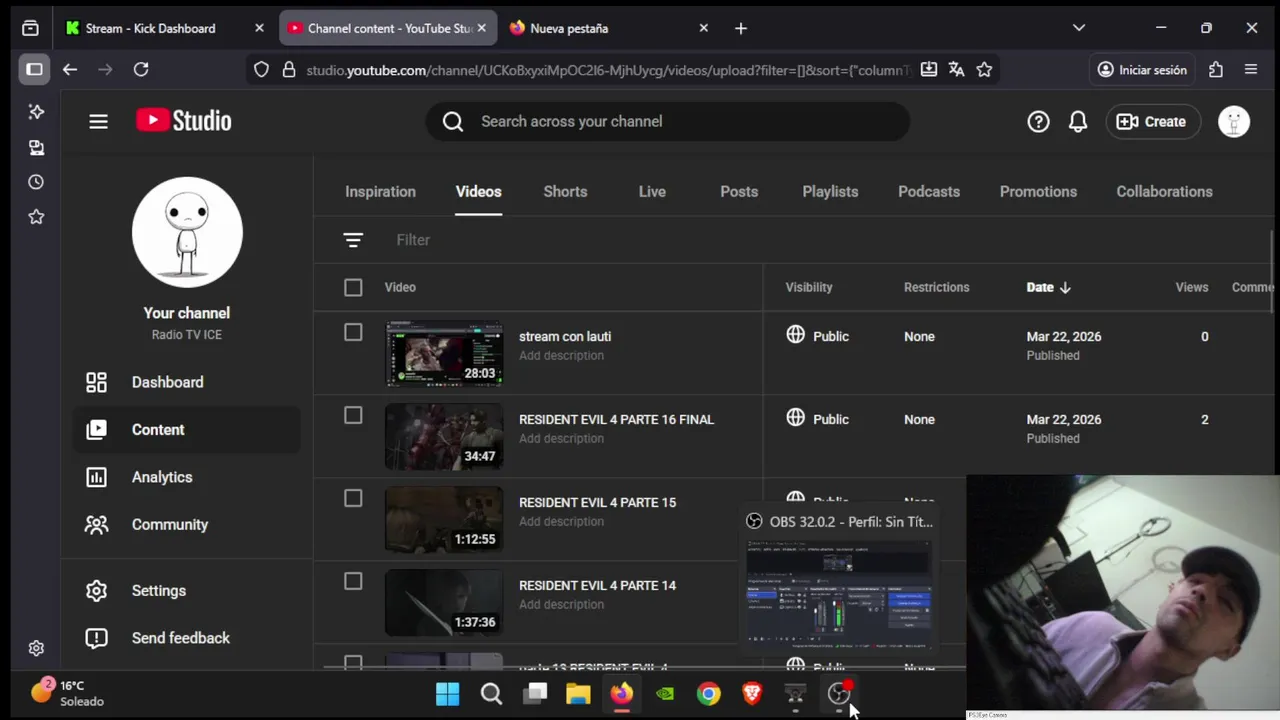Open the Analytics section
Viewport: 1280px width, 720px height.
pyautogui.click(x=187, y=477)
